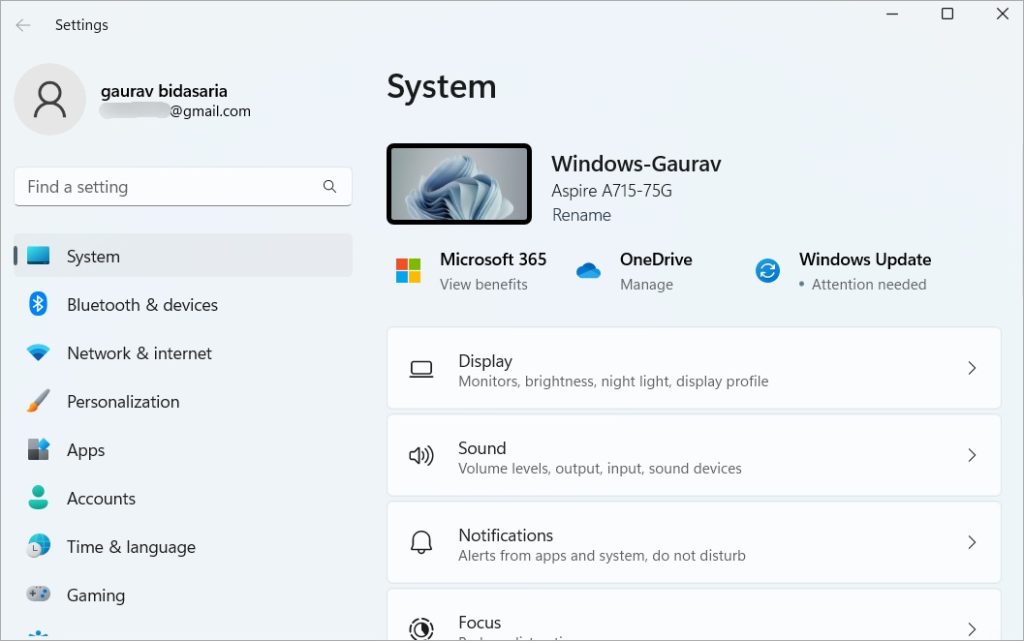Click the Rename link under device name
The height and width of the screenshot is (641, 1024).
[x=581, y=215]
